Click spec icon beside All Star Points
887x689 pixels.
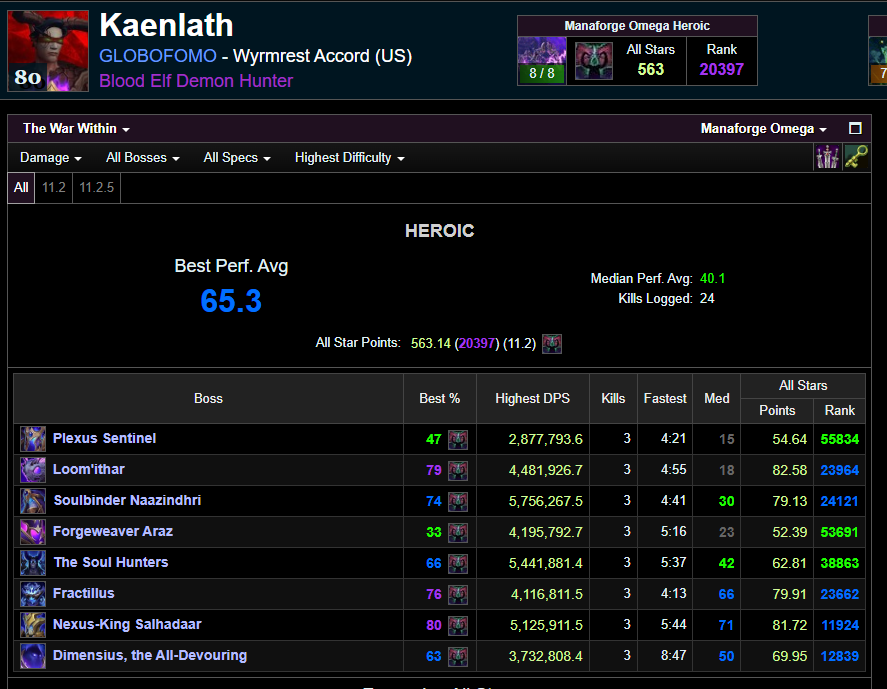pos(552,343)
